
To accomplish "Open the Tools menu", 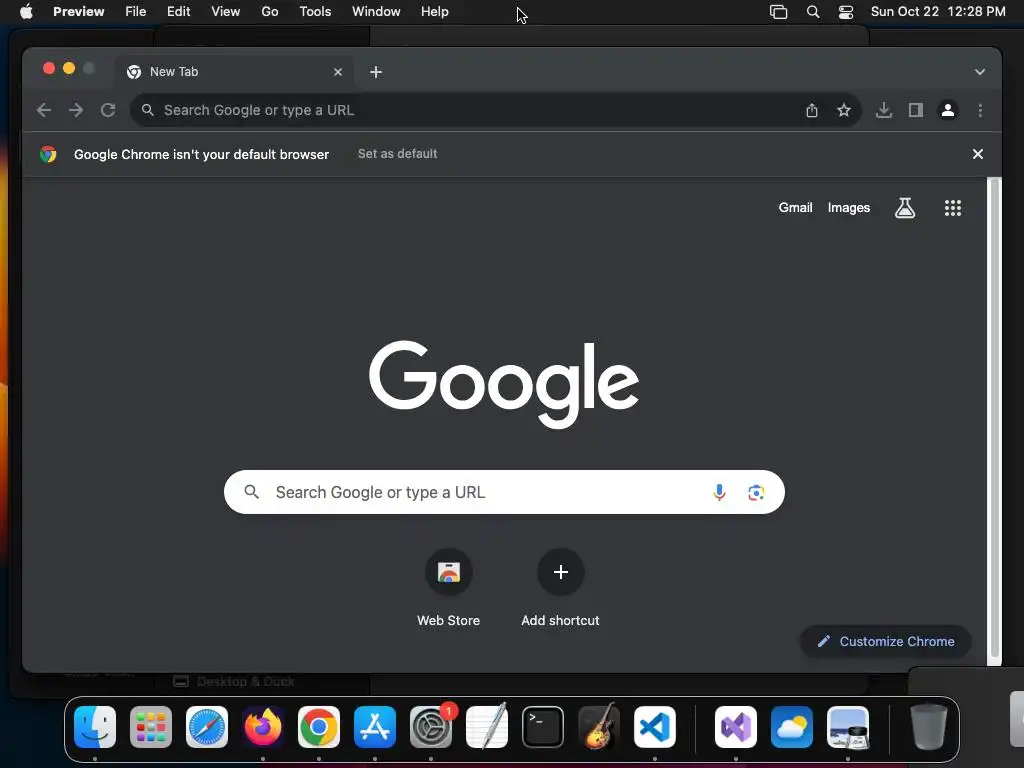I will coord(315,12).
